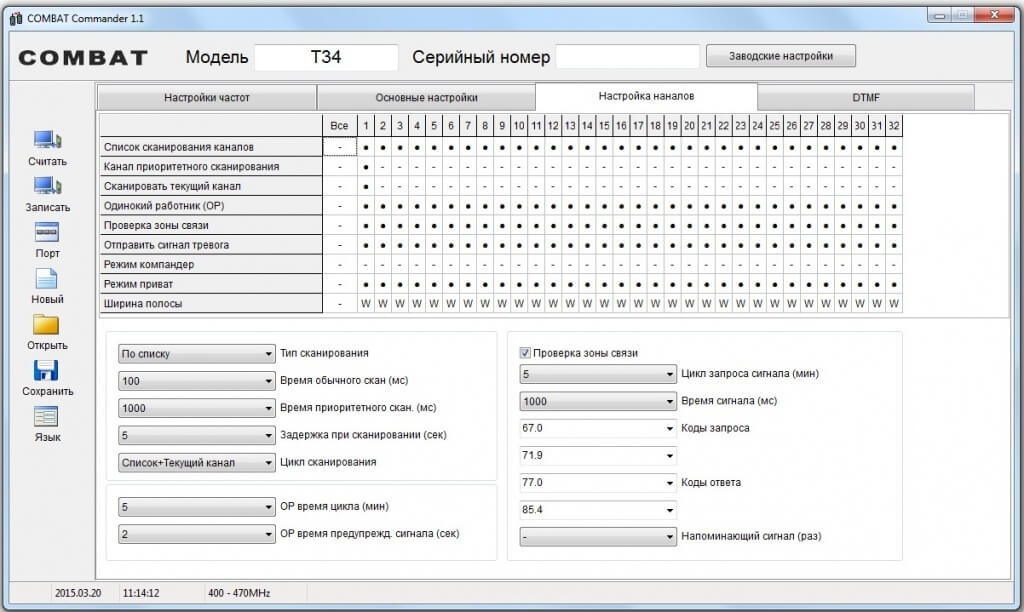The height and width of the screenshot is (612, 1024).
Task: Open the Тип сканирования dropdown
Action: point(197,353)
